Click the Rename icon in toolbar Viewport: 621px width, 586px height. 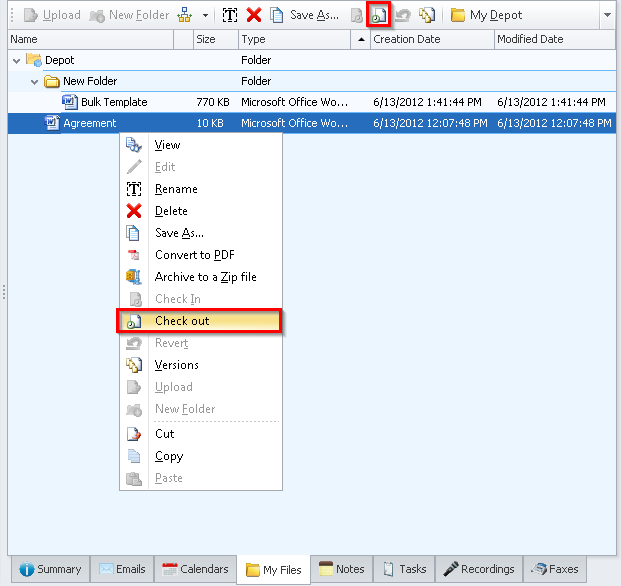[x=230, y=15]
